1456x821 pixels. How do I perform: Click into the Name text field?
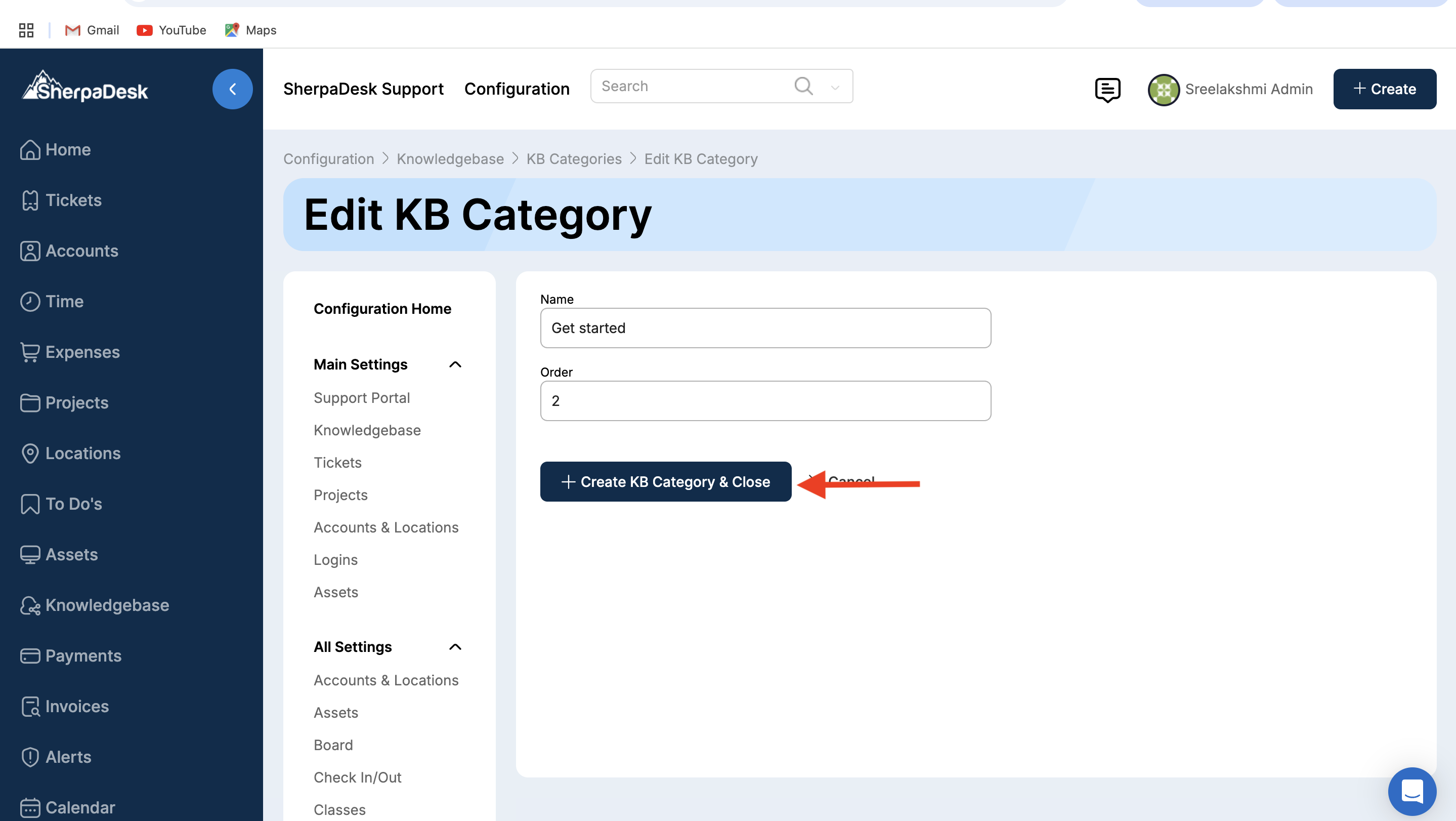tap(765, 328)
